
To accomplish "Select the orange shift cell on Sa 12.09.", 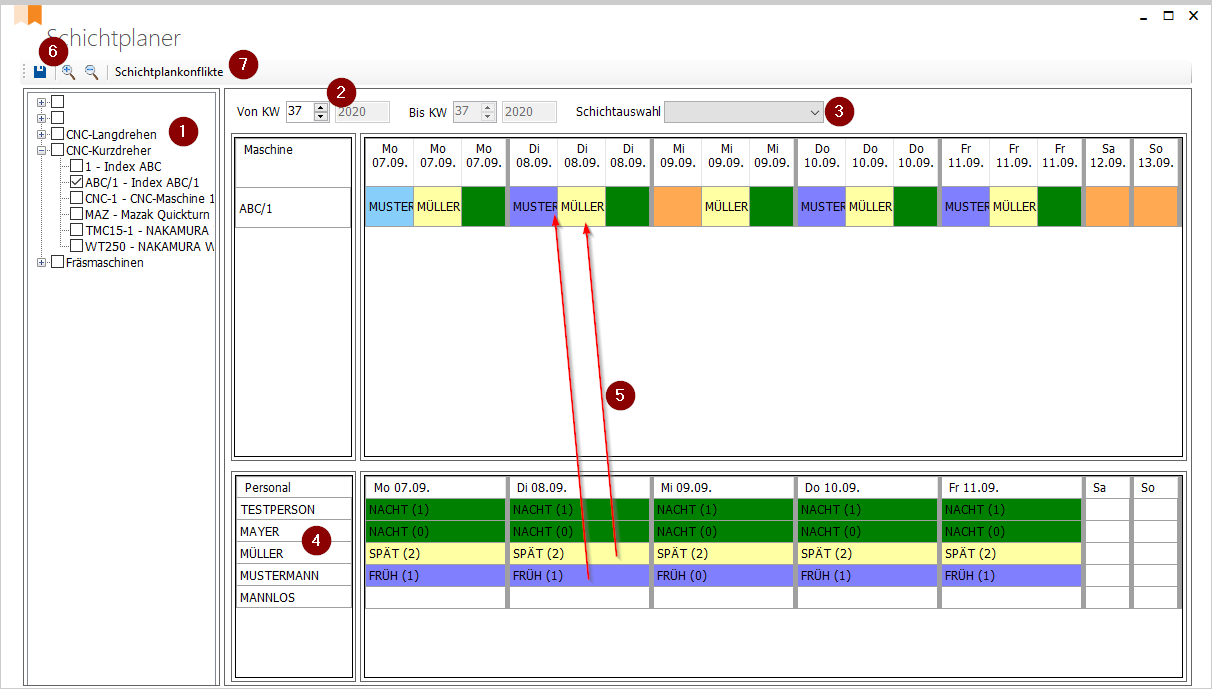I will coord(1108,206).
